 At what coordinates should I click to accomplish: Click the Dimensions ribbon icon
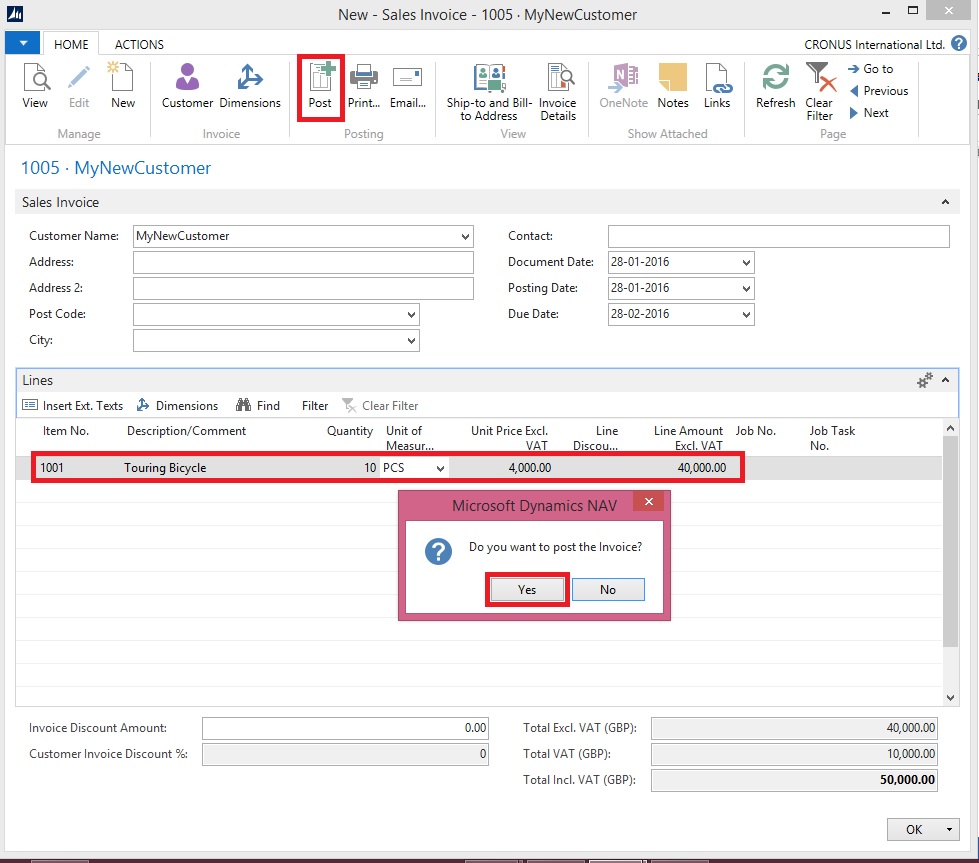coord(250,87)
